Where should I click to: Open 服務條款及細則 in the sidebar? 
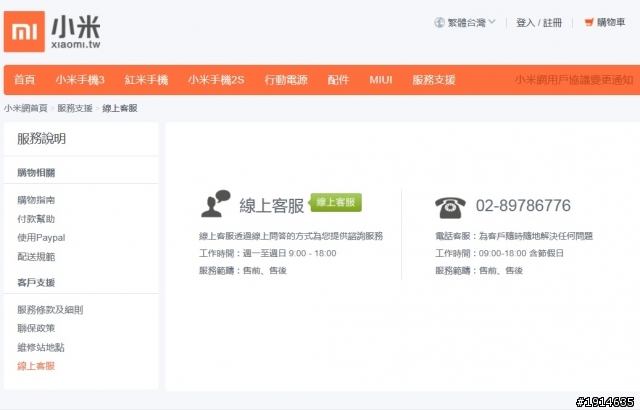[50, 310]
